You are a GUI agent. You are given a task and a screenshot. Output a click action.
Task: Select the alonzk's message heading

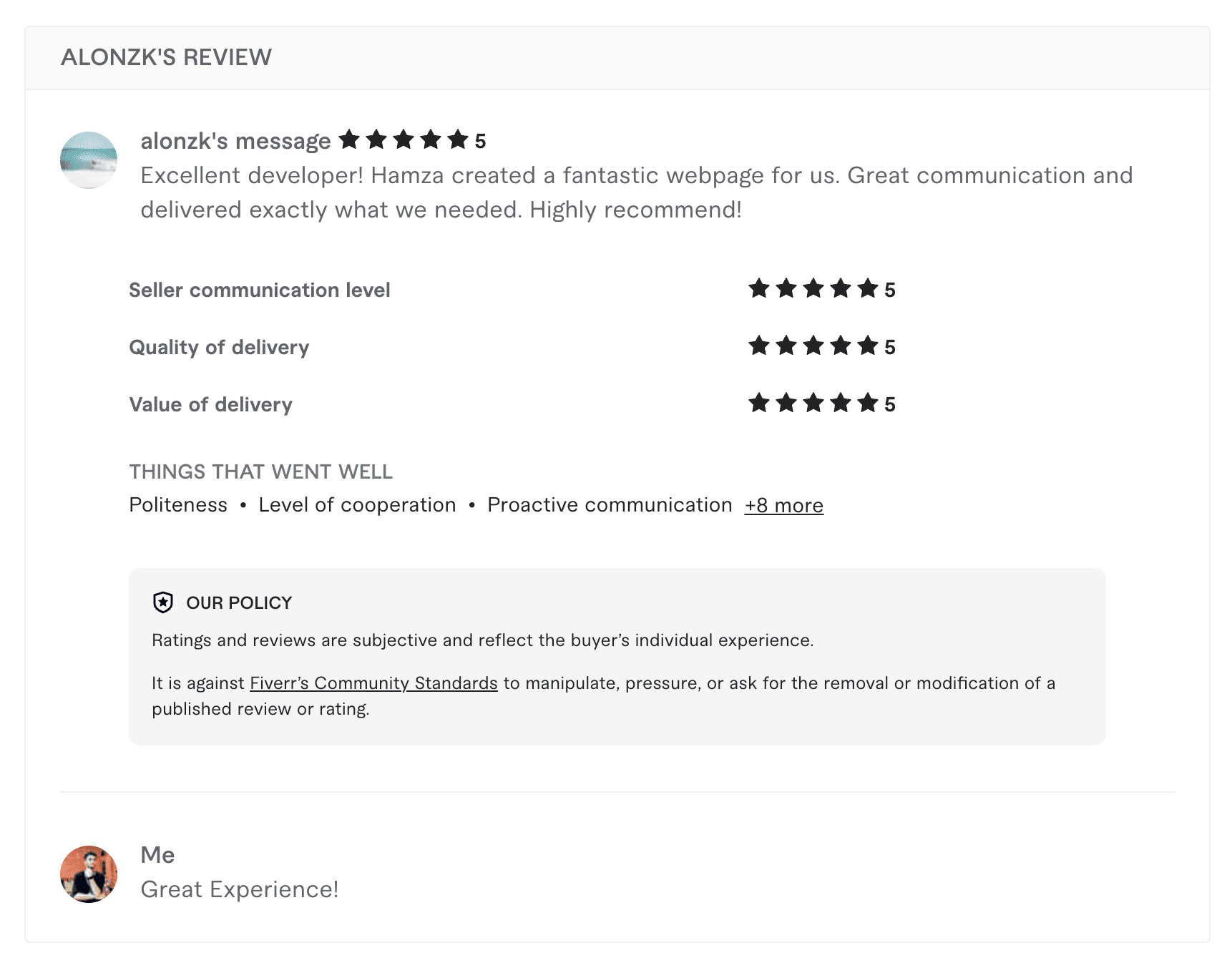233,140
